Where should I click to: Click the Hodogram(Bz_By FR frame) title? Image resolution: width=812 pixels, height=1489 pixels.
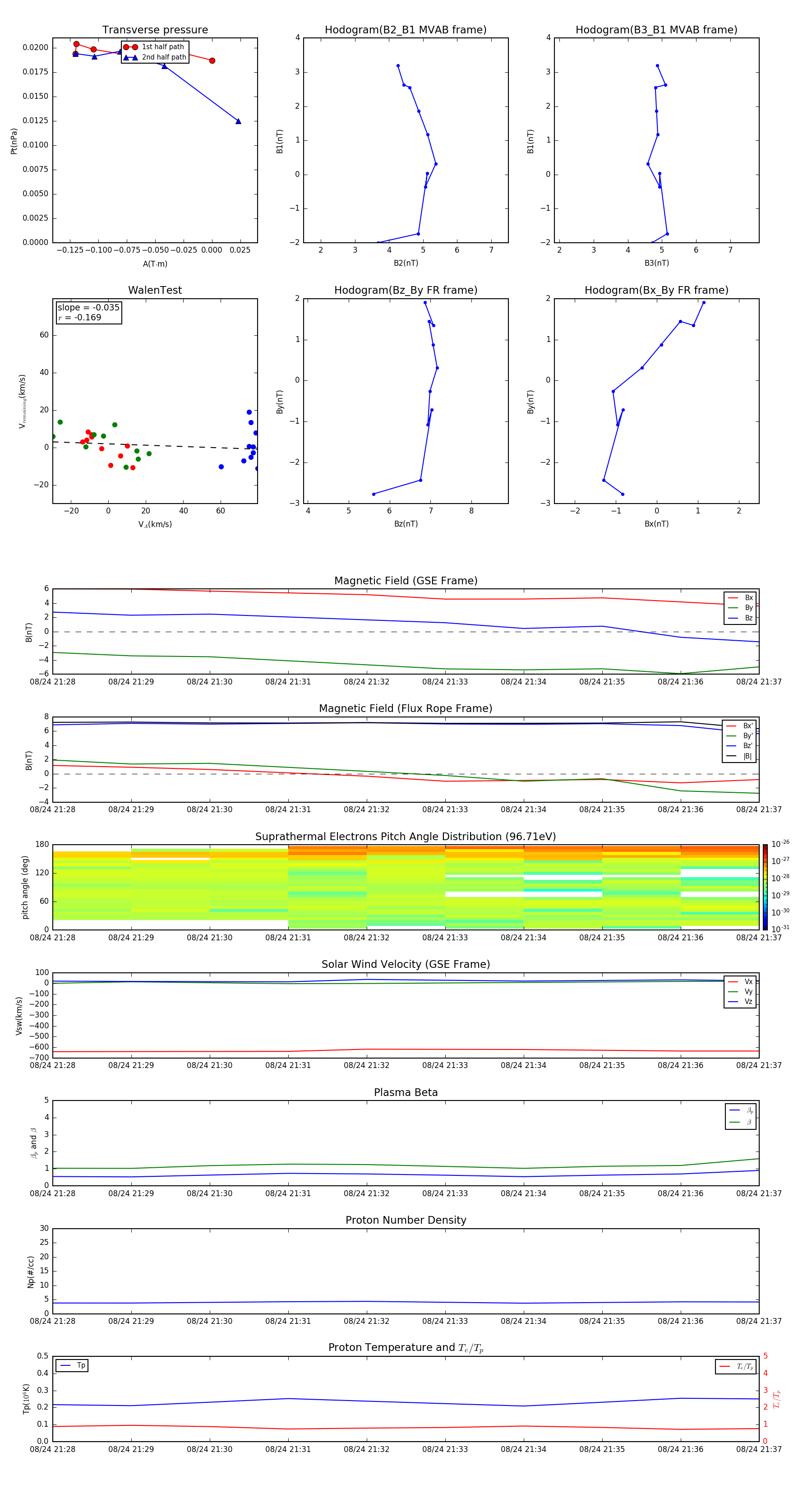406,290
